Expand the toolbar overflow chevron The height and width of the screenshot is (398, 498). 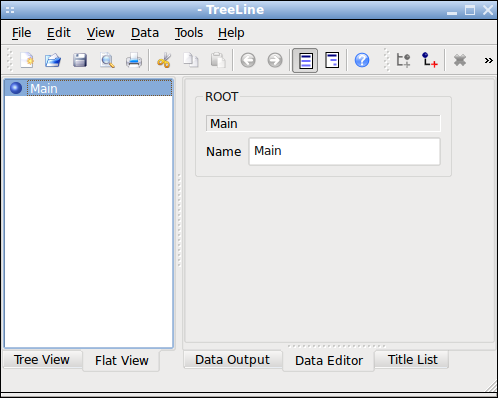point(489,60)
